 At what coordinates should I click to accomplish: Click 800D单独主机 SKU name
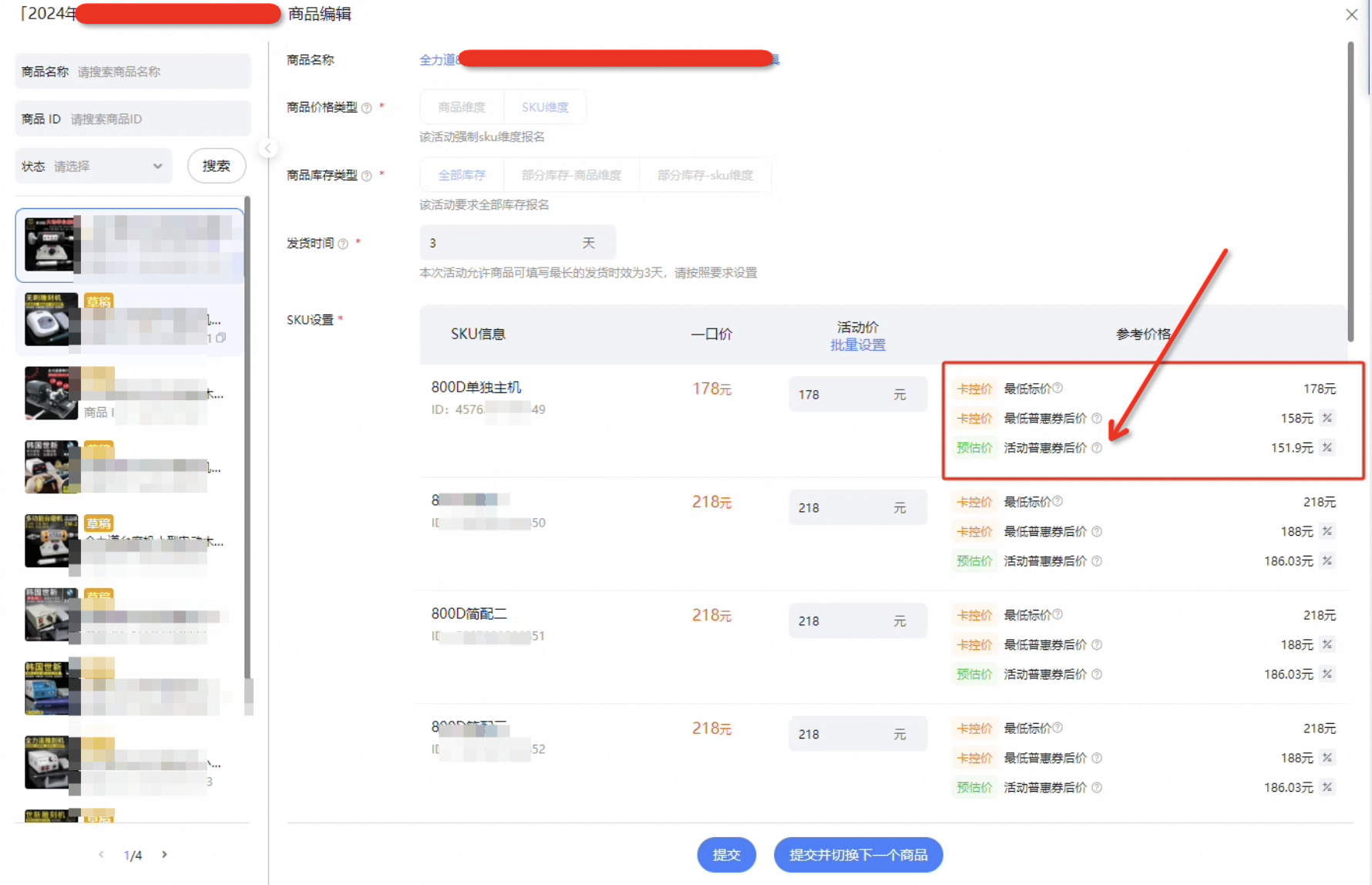[x=476, y=387]
